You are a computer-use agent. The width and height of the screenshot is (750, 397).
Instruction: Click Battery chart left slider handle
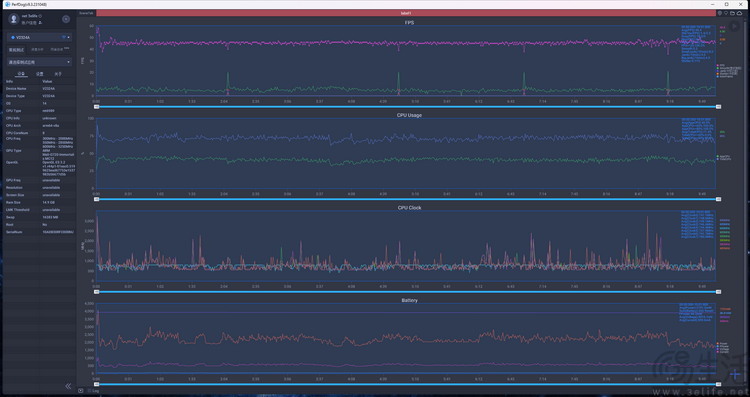click(97, 384)
